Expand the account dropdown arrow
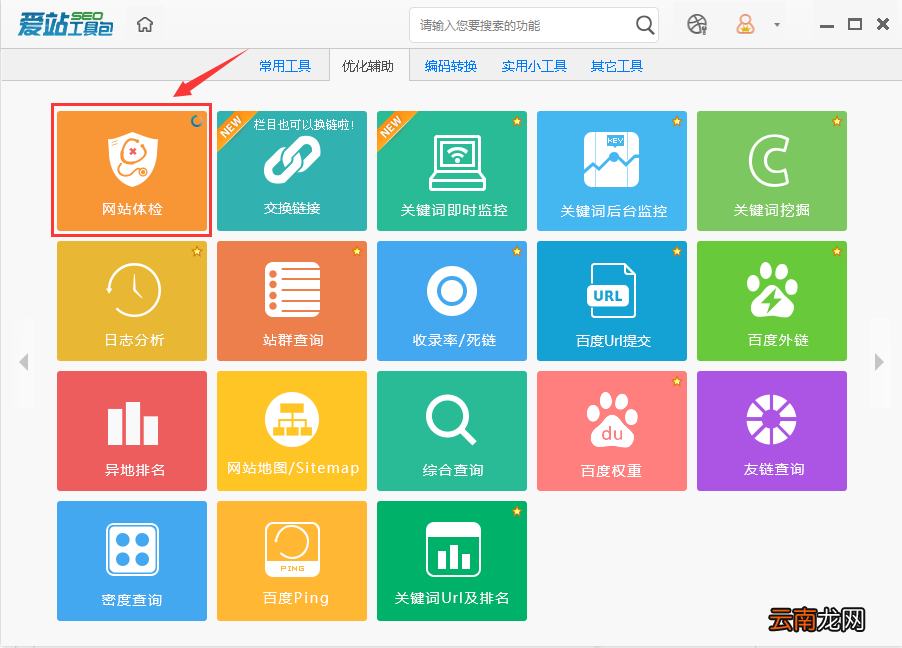The image size is (902, 648). [x=777, y=25]
